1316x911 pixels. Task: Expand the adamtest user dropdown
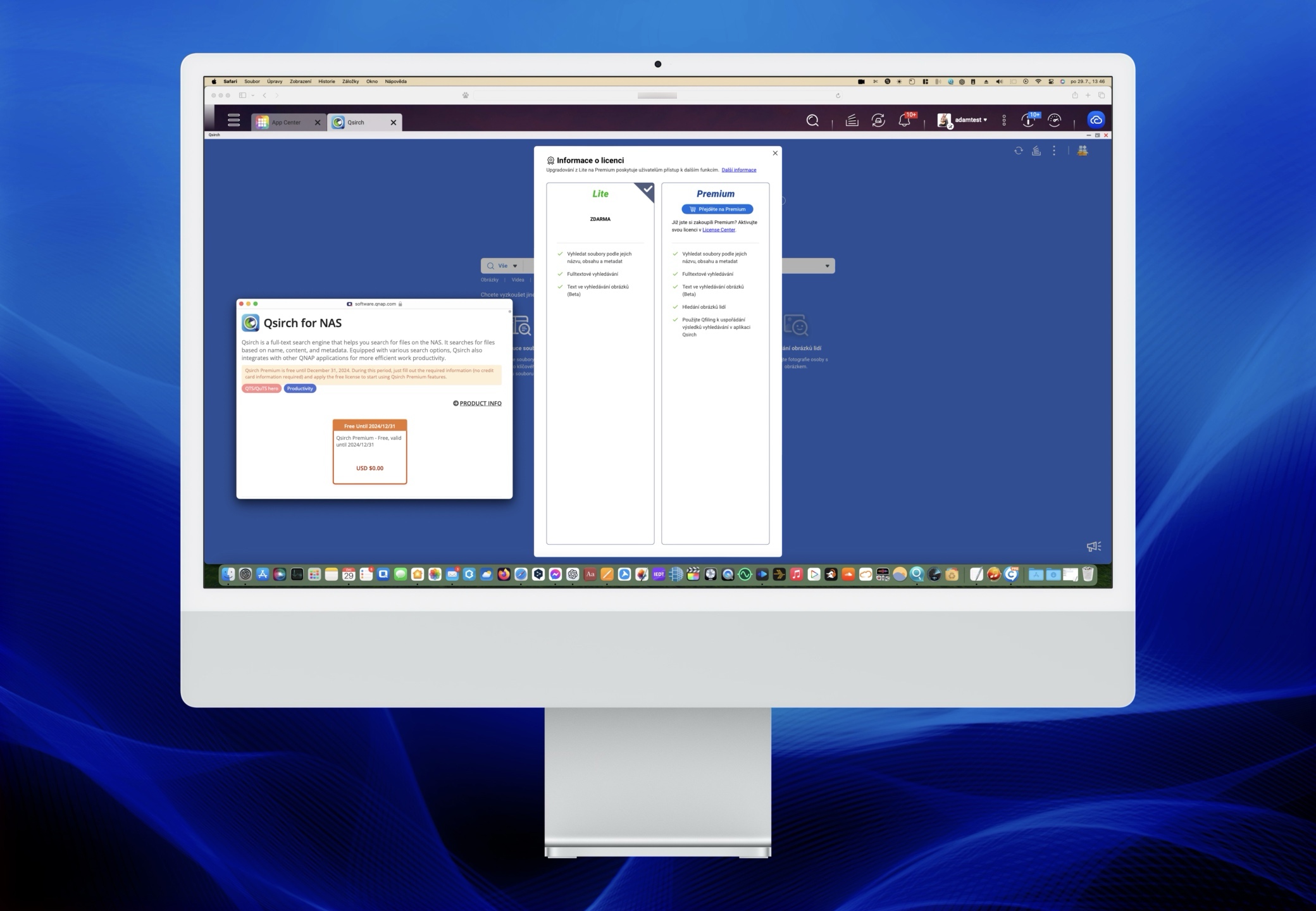970,120
